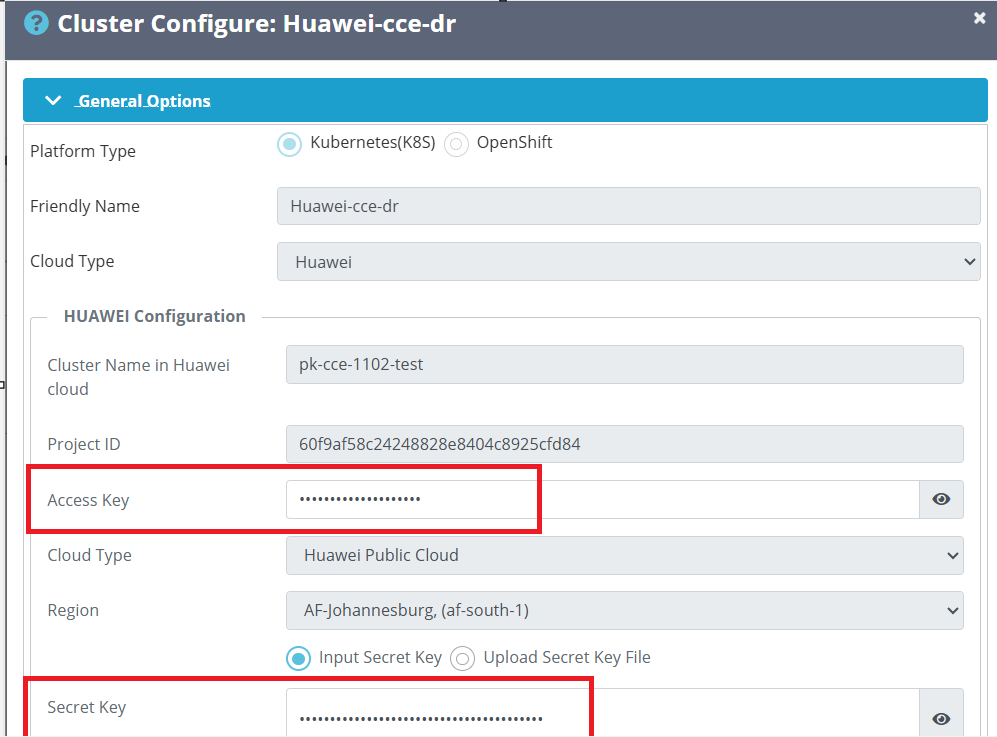Click the Secret Key label
Viewport: 997px width, 737px height.
(86, 707)
